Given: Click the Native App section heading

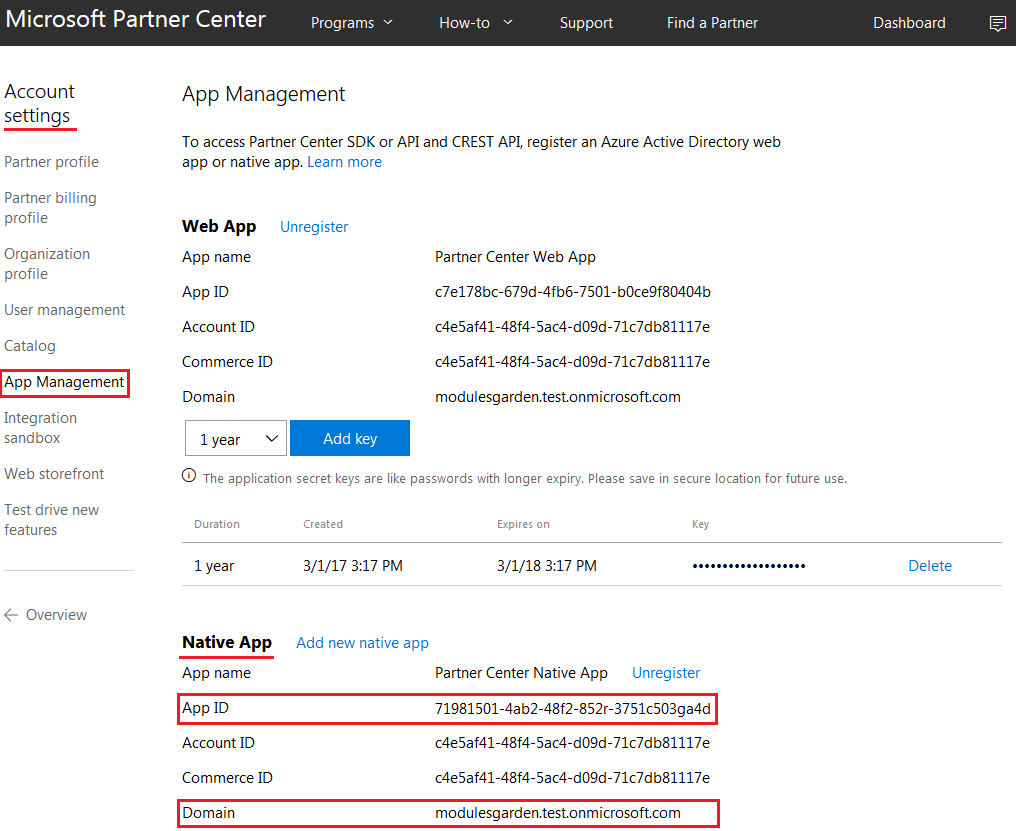Looking at the screenshot, I should [x=227, y=642].
